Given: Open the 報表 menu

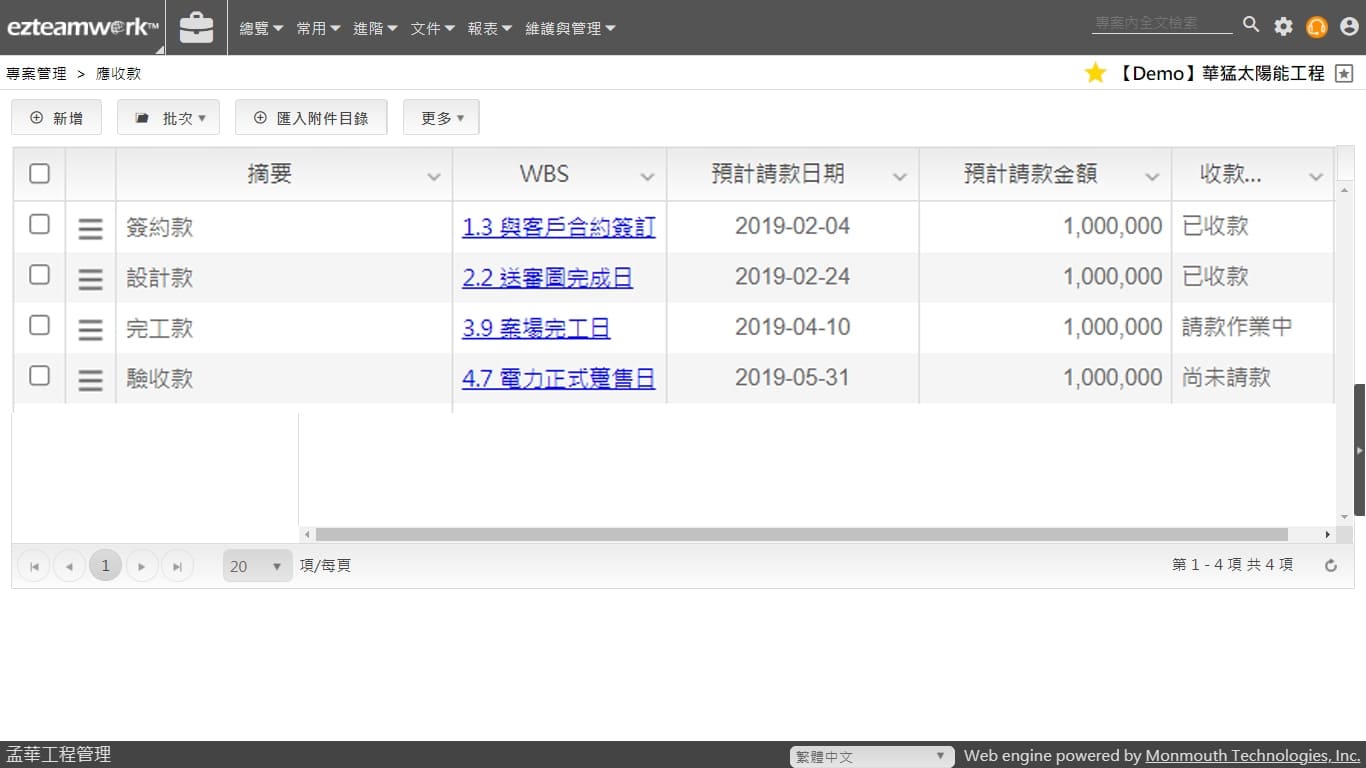Looking at the screenshot, I should [490, 29].
